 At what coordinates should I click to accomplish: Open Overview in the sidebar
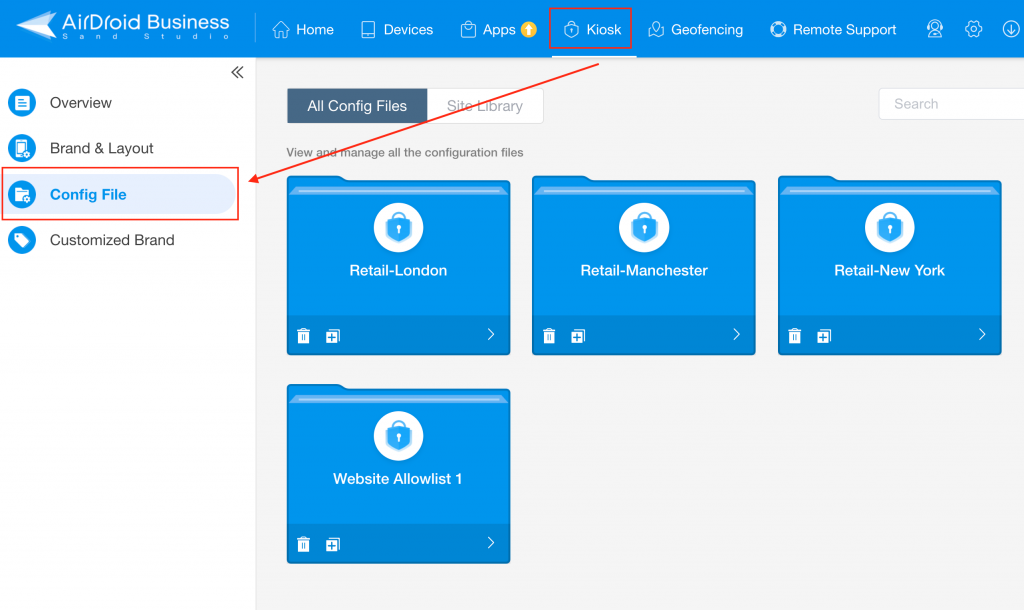click(x=81, y=103)
